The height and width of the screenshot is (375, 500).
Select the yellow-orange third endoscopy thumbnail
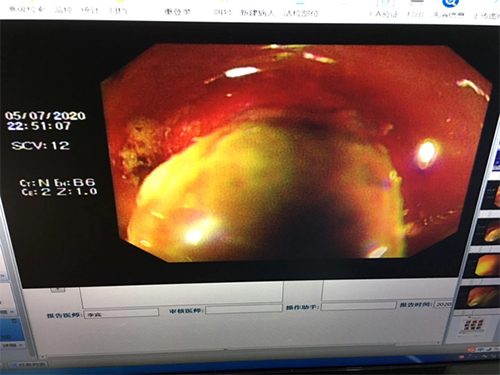[x=486, y=266]
